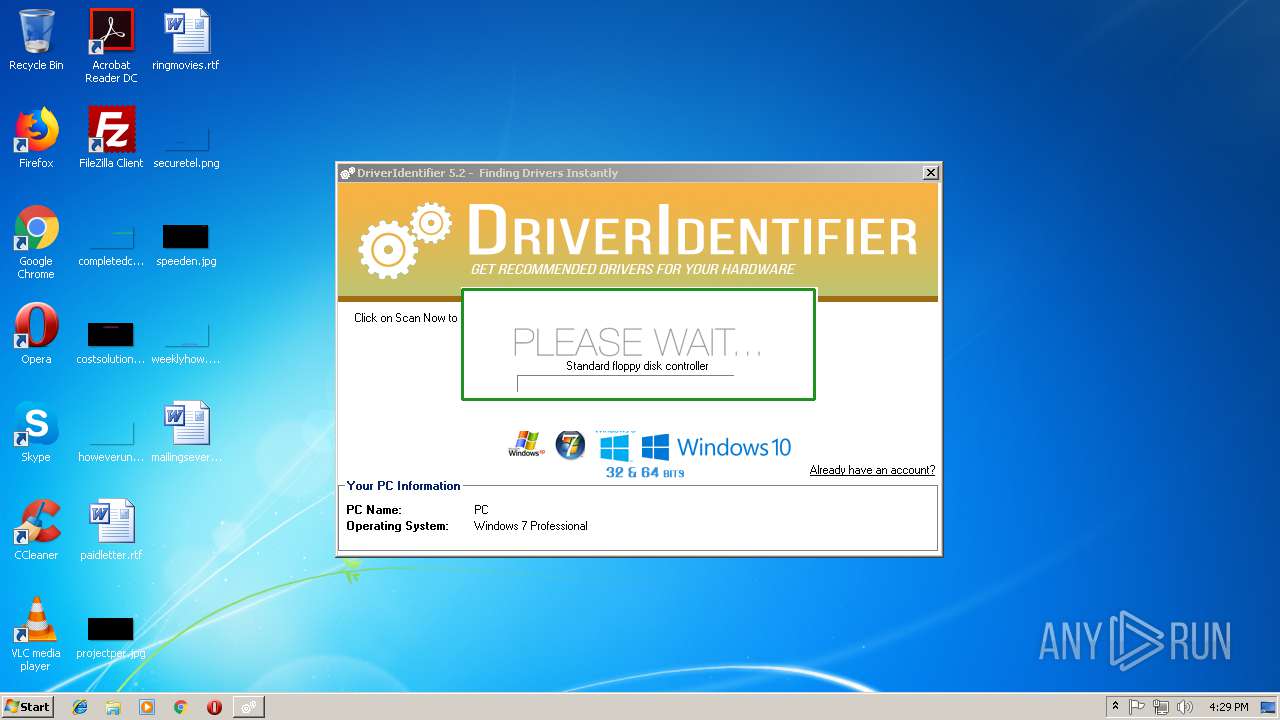Viewport: 1280px width, 720px height.
Task: Open VLC media player shortcut
Action: point(36,634)
